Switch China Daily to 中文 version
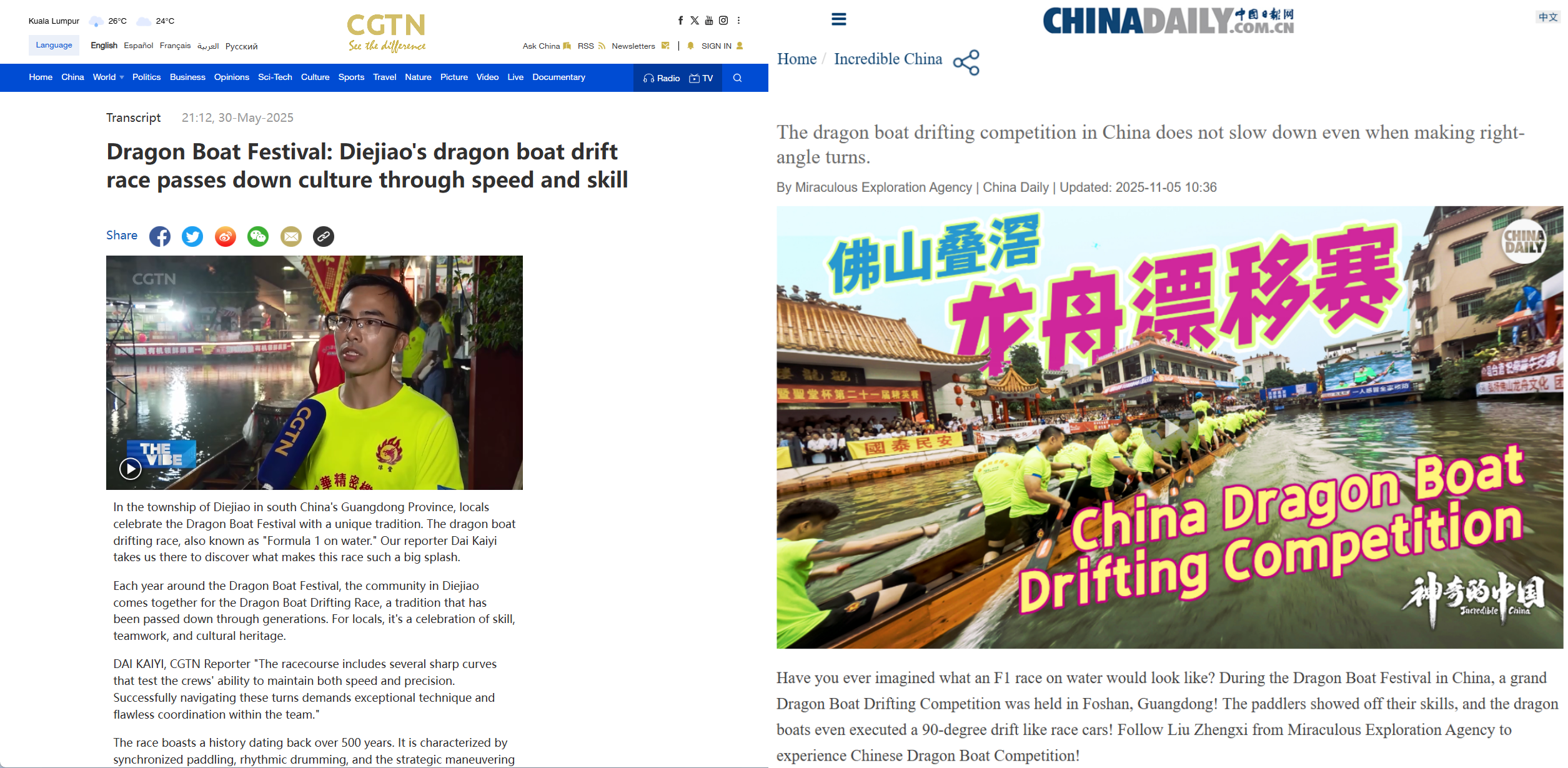Screen dimensions: 1568x768 pos(1548,17)
